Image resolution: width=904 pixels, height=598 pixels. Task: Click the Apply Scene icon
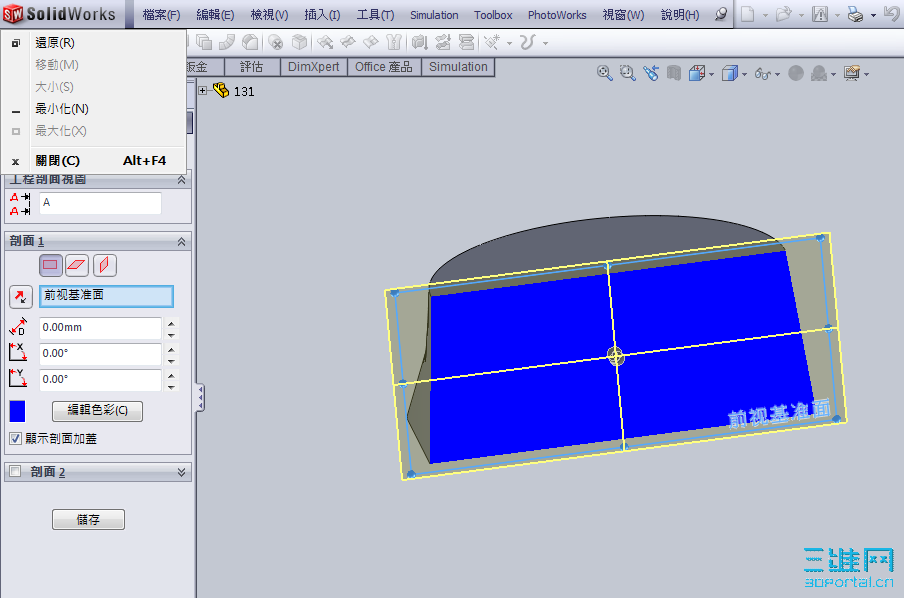tap(819, 73)
